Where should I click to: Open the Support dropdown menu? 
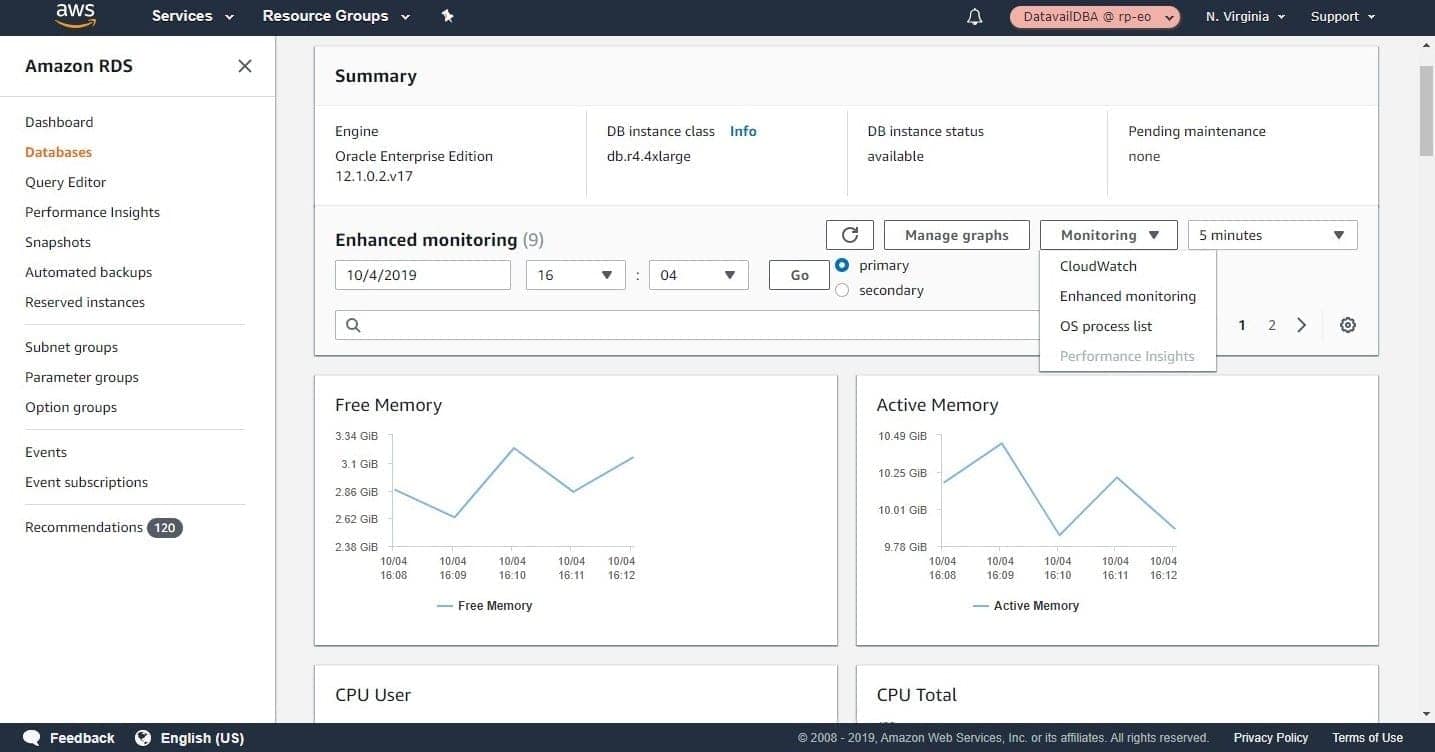click(x=1343, y=17)
